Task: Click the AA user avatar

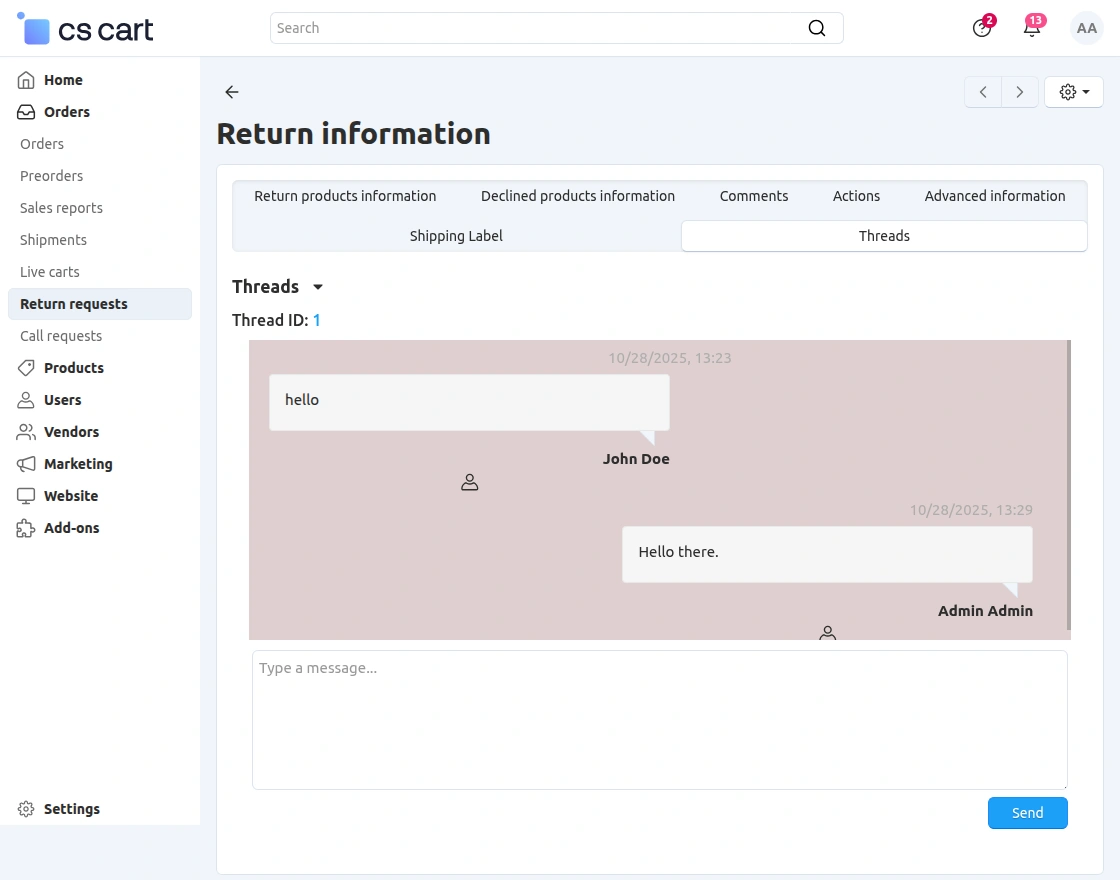Action: click(x=1086, y=28)
